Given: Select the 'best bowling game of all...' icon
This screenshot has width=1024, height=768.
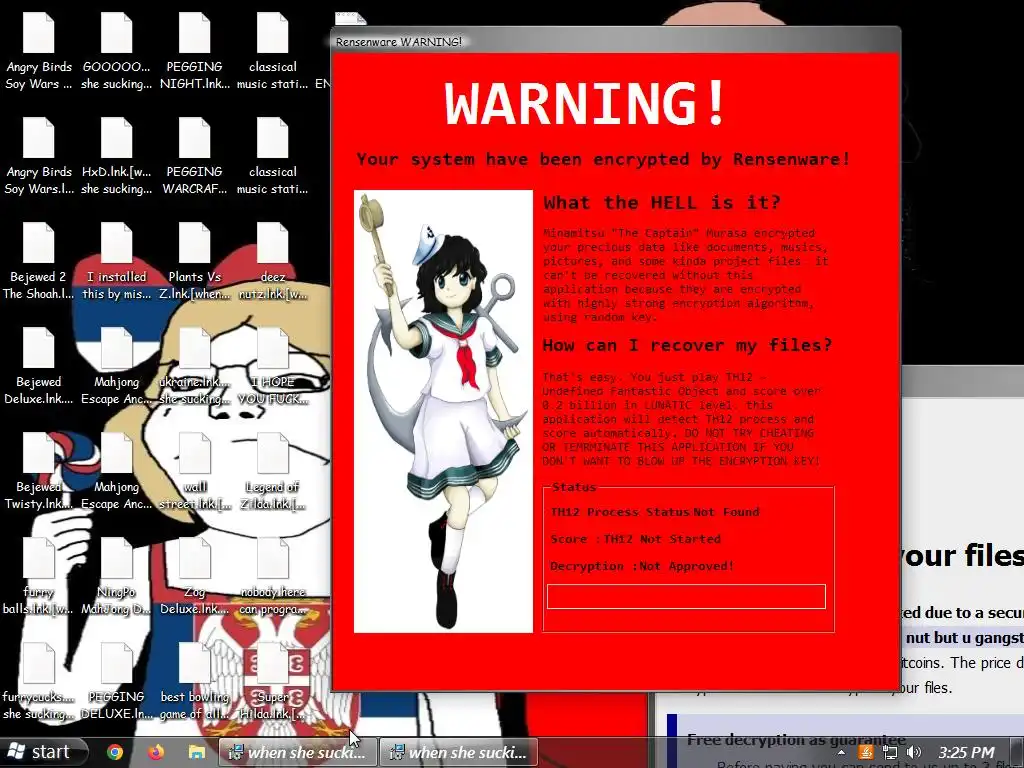Looking at the screenshot, I should pos(195,683).
